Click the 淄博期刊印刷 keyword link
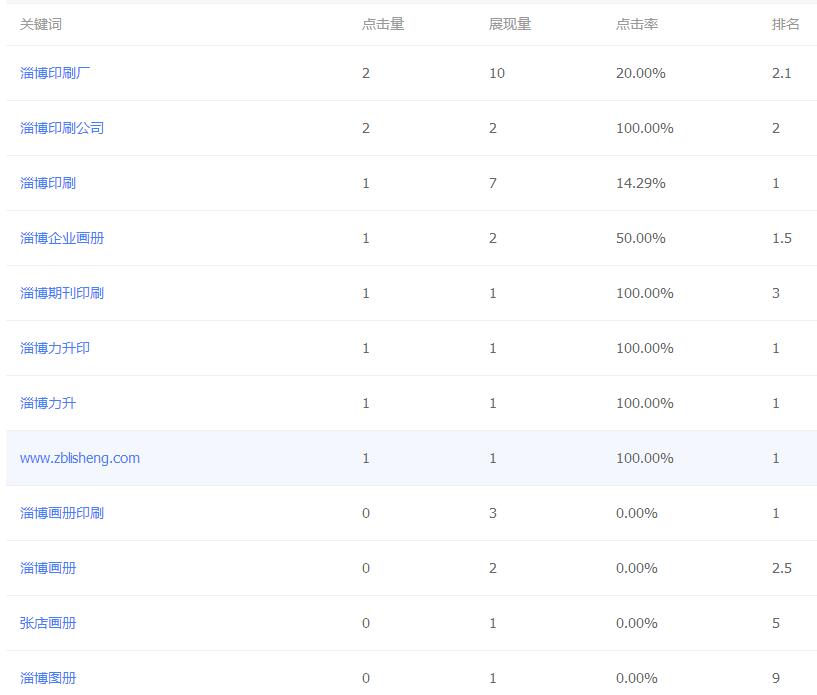The width and height of the screenshot is (817, 695). [62, 293]
